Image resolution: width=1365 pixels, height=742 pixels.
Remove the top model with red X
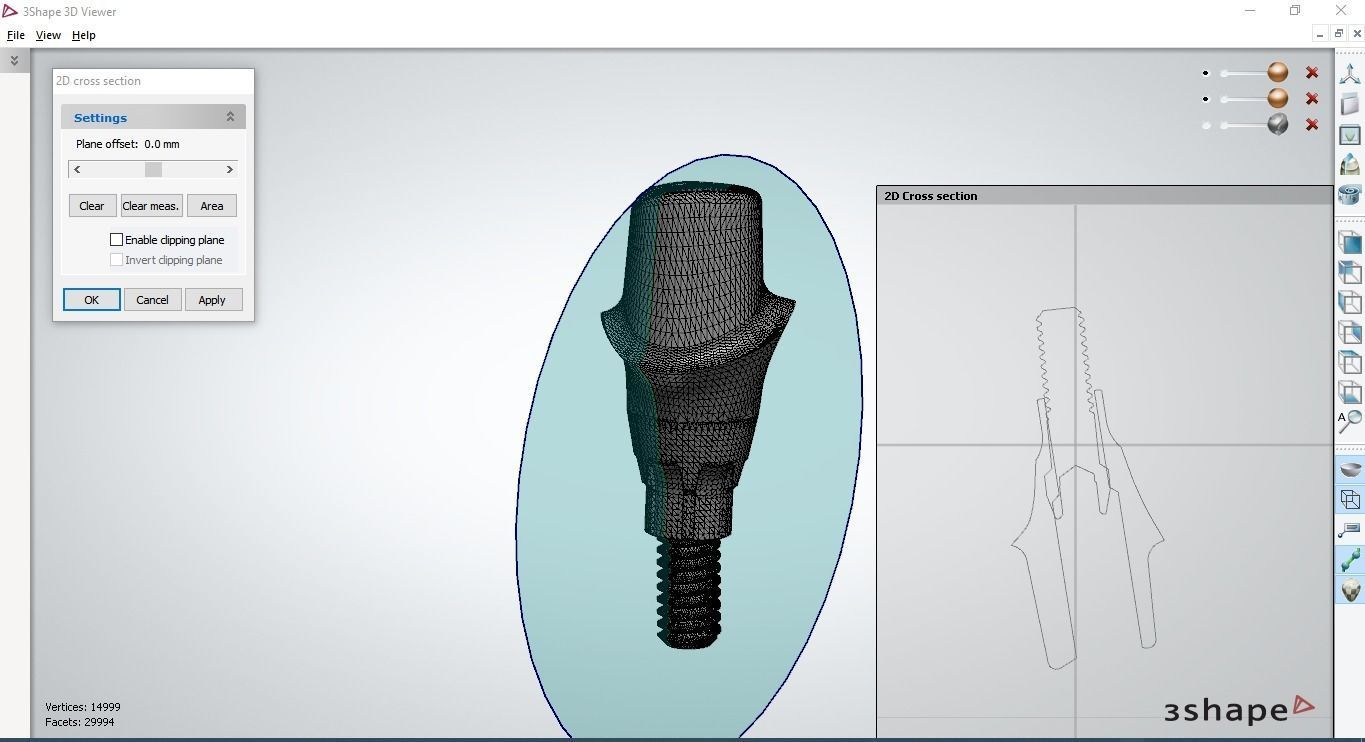(x=1312, y=73)
